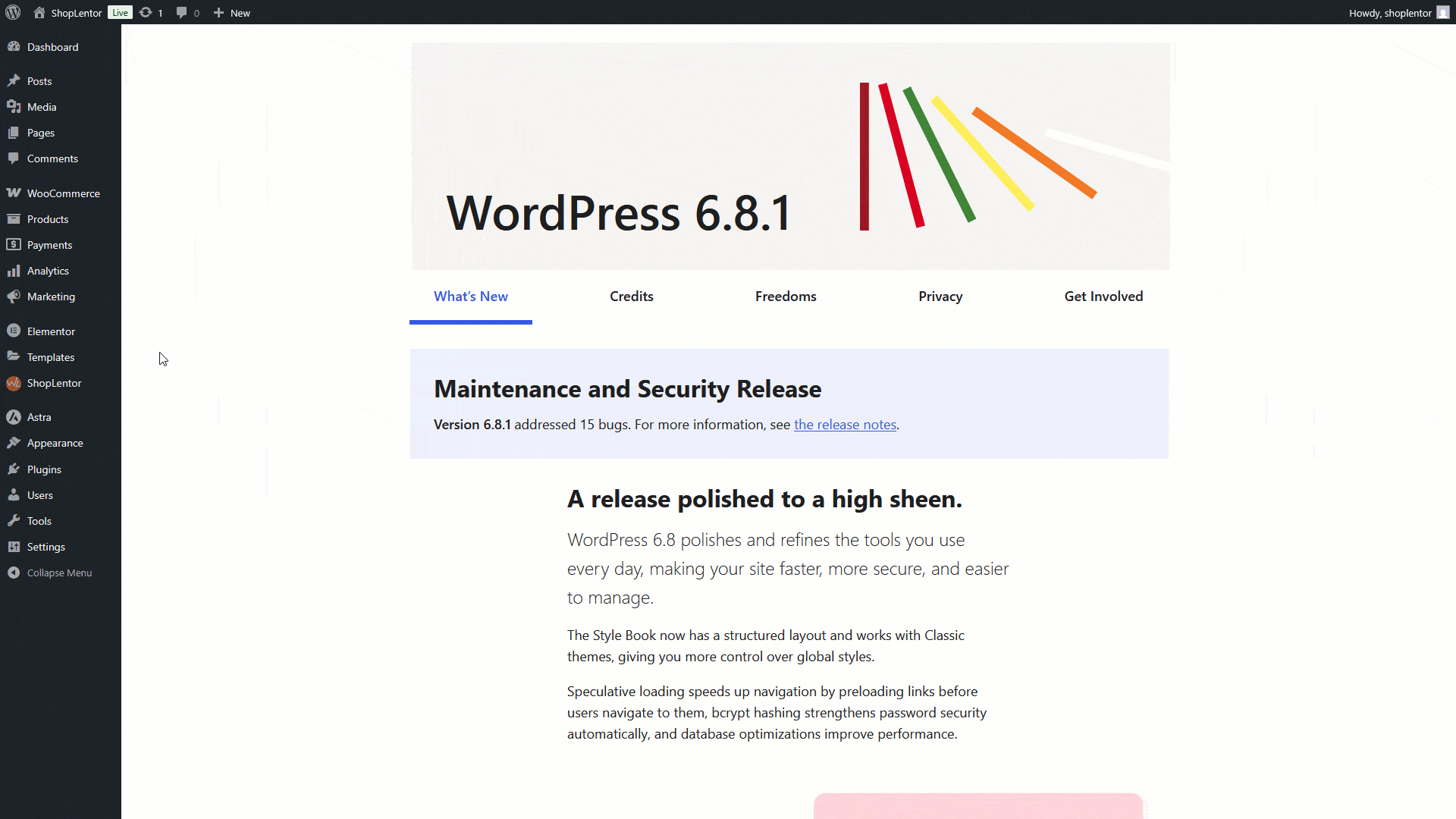Open the Elementor menu

(x=51, y=331)
